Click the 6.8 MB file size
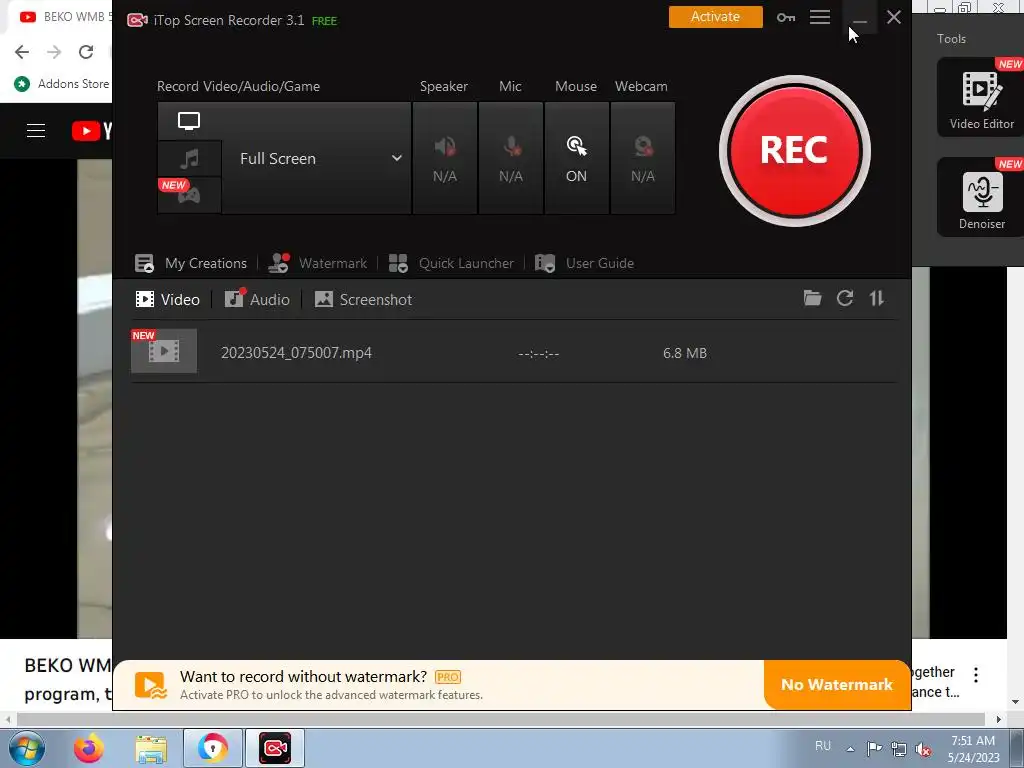 [684, 353]
